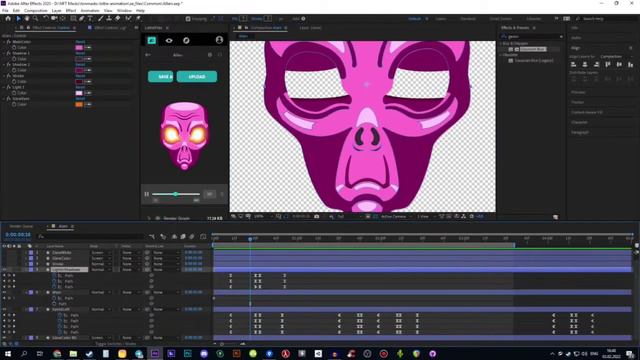The image size is (640, 360).
Task: Select the Rotation tool
Action: (46, 18)
